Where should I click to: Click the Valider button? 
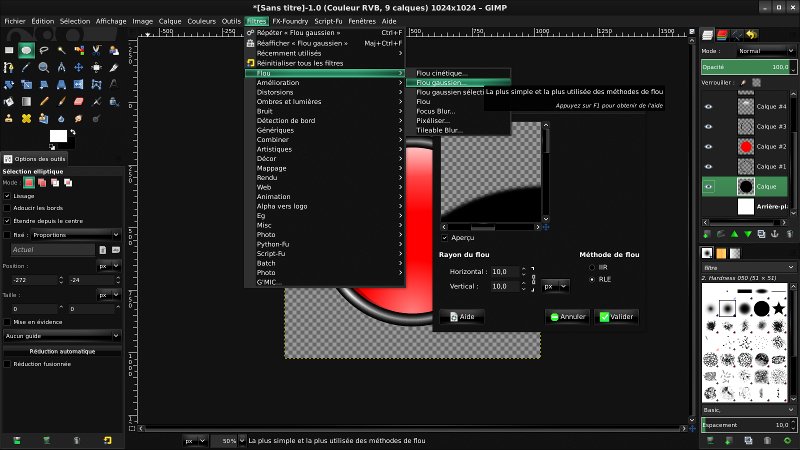[616, 317]
